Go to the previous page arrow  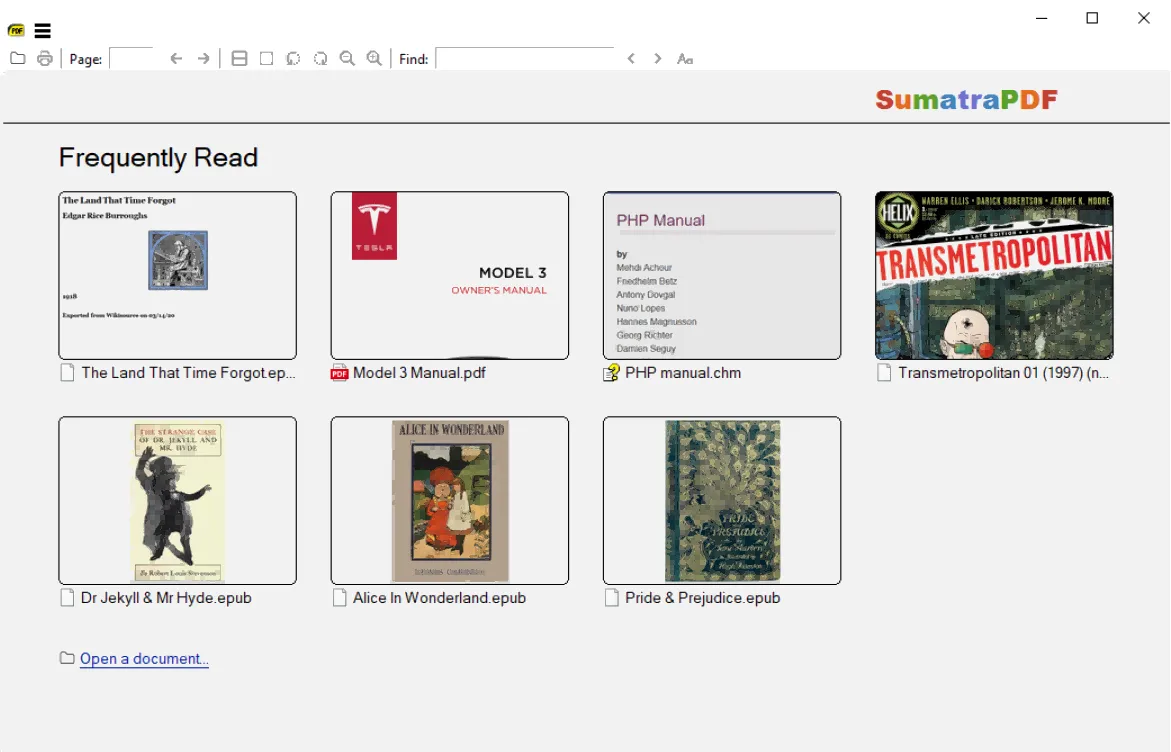tap(176, 58)
